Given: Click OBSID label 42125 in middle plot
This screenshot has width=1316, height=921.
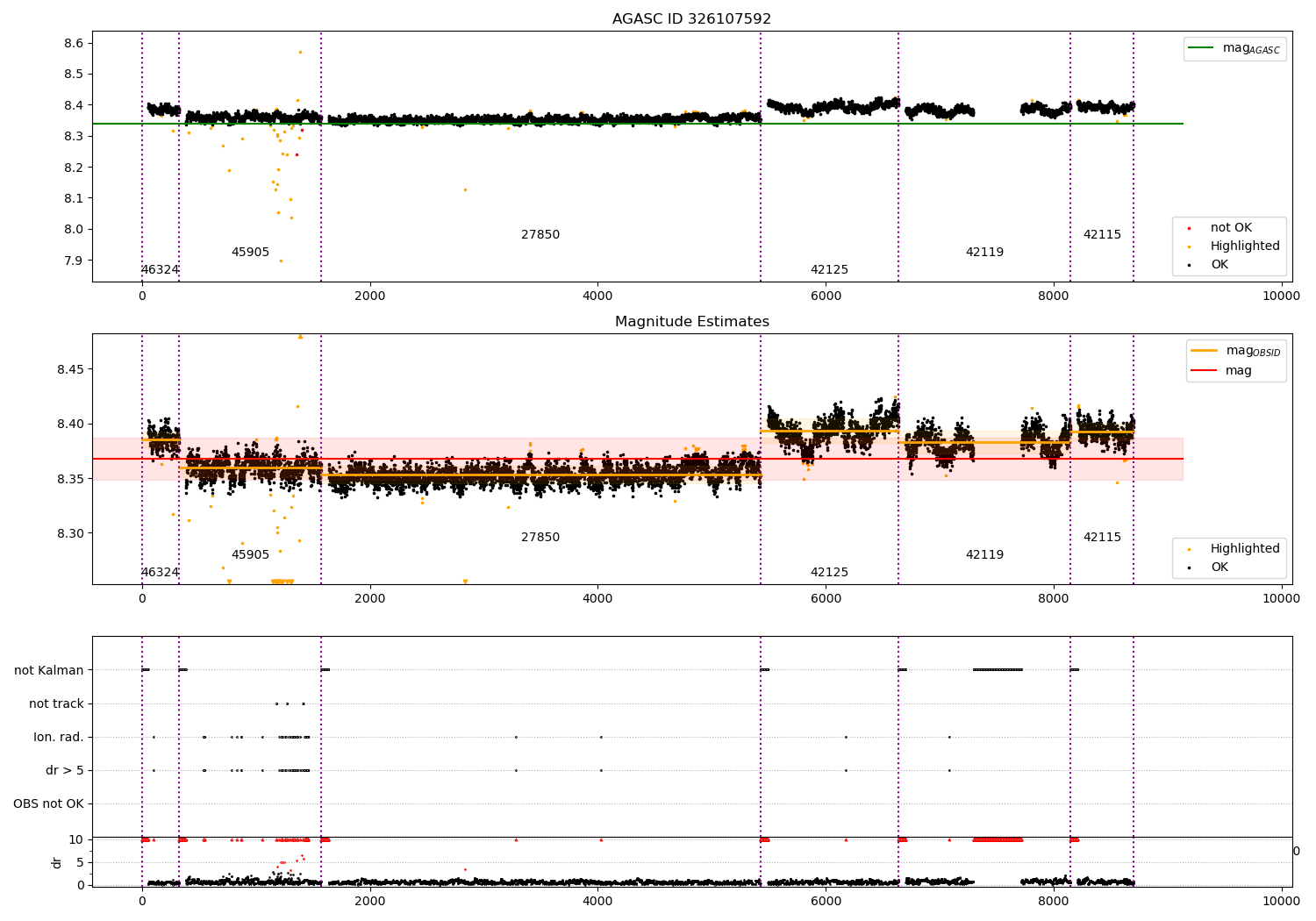Looking at the screenshot, I should coord(829,573).
